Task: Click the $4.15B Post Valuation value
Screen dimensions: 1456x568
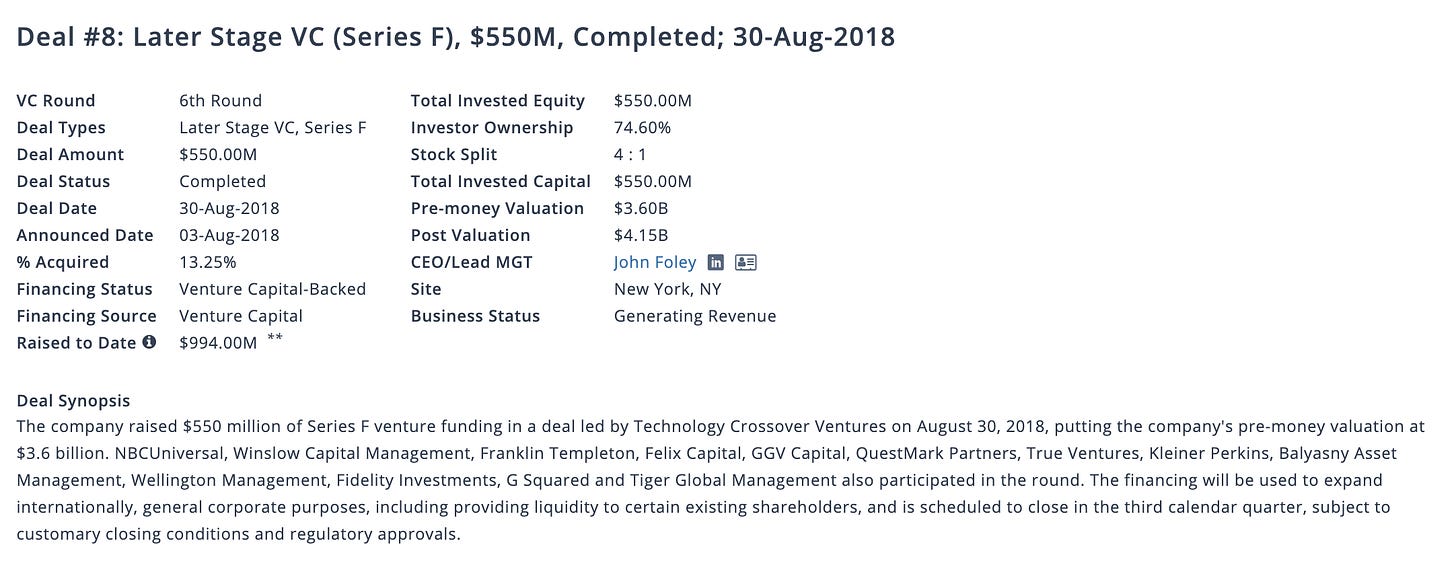Action: (641, 235)
